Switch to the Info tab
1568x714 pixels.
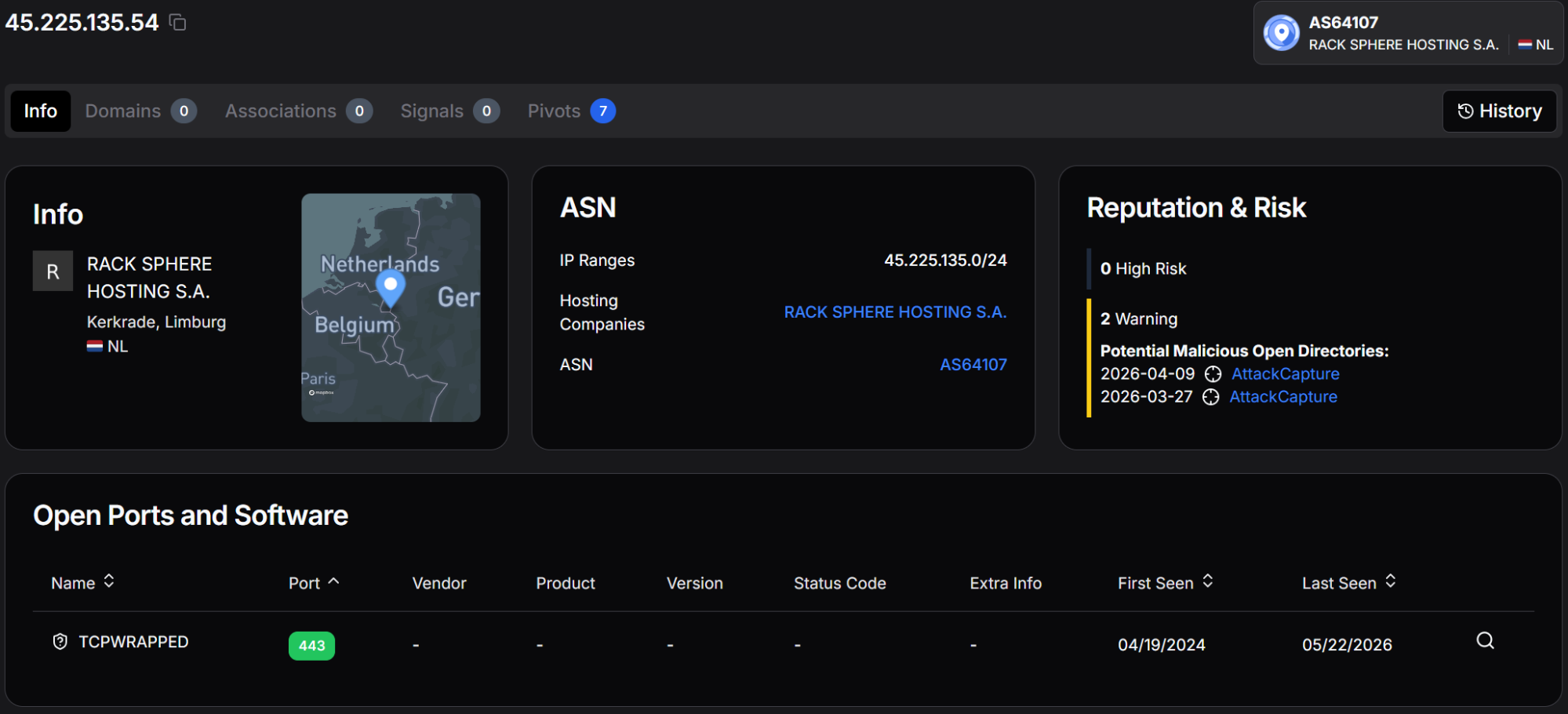[x=41, y=111]
